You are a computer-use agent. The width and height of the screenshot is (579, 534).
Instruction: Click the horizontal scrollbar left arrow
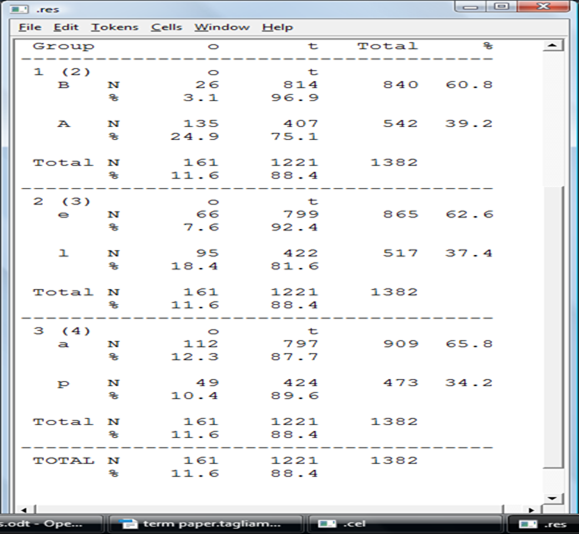click(25, 510)
